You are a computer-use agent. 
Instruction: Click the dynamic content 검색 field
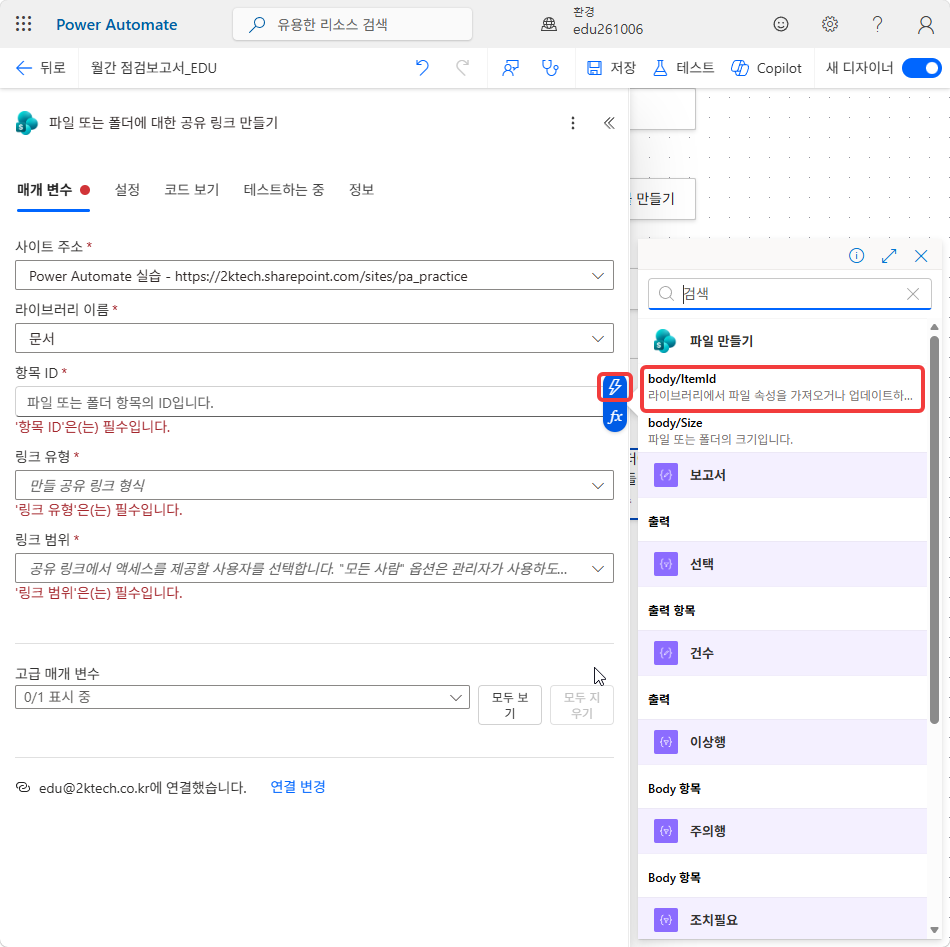(789, 294)
